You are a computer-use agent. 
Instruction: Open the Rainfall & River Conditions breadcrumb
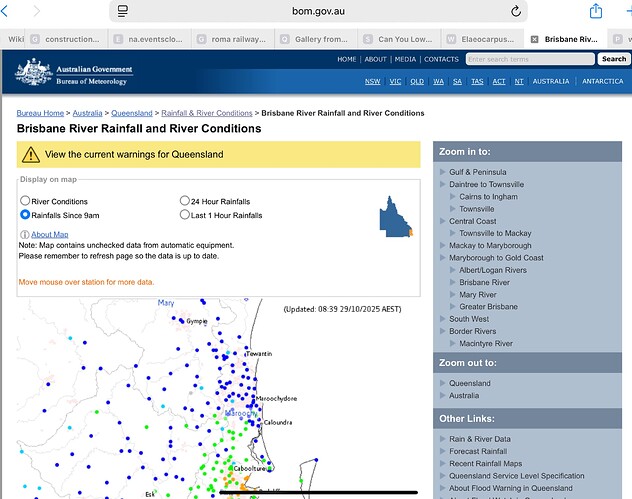207,113
